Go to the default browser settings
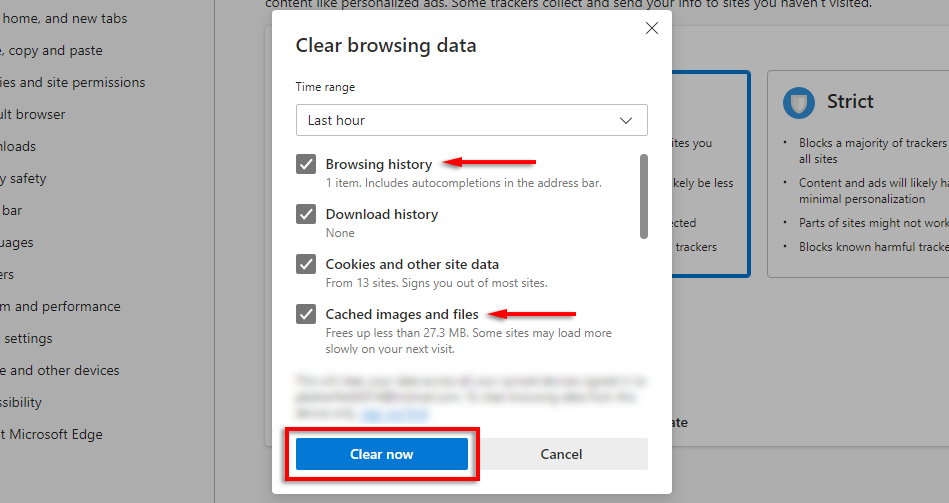 coord(35,114)
